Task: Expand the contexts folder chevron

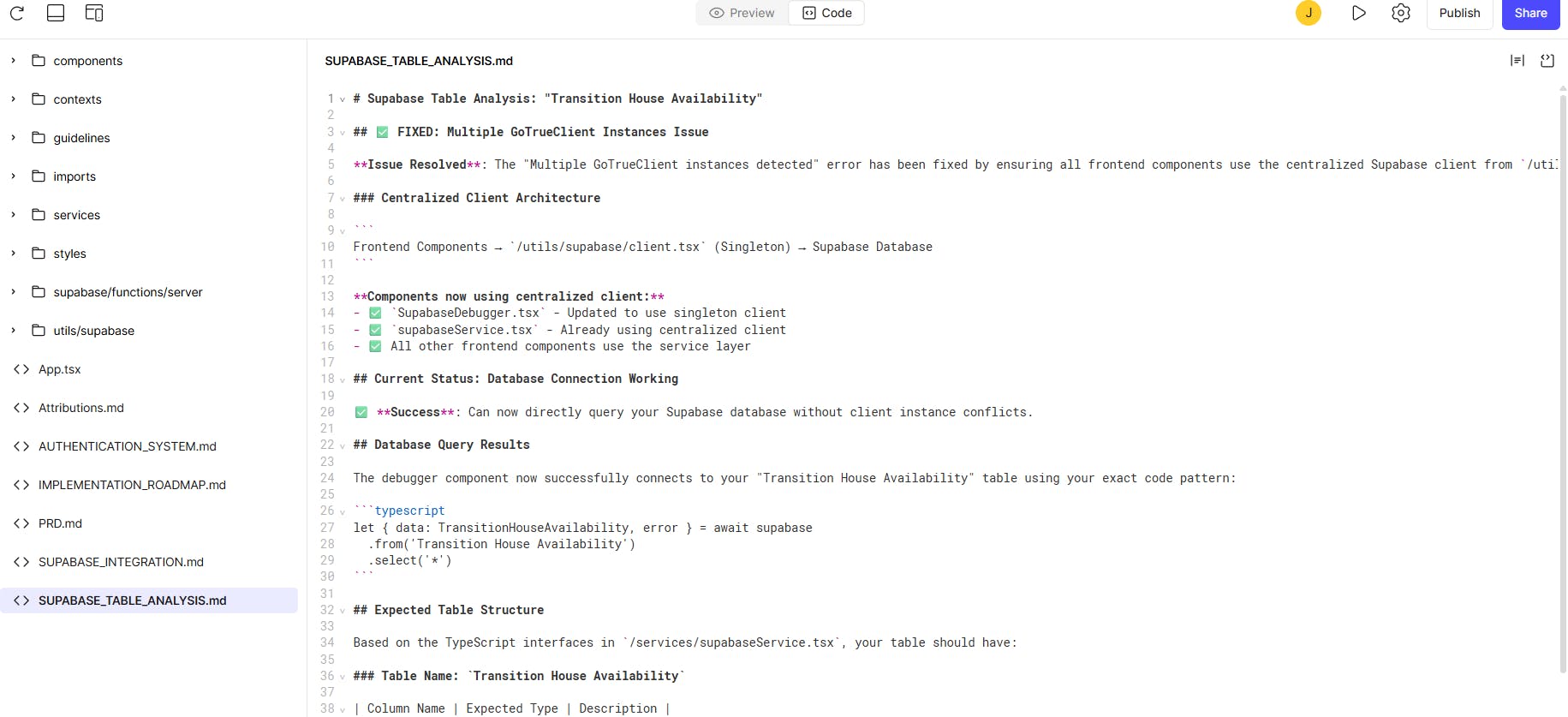Action: coord(13,99)
